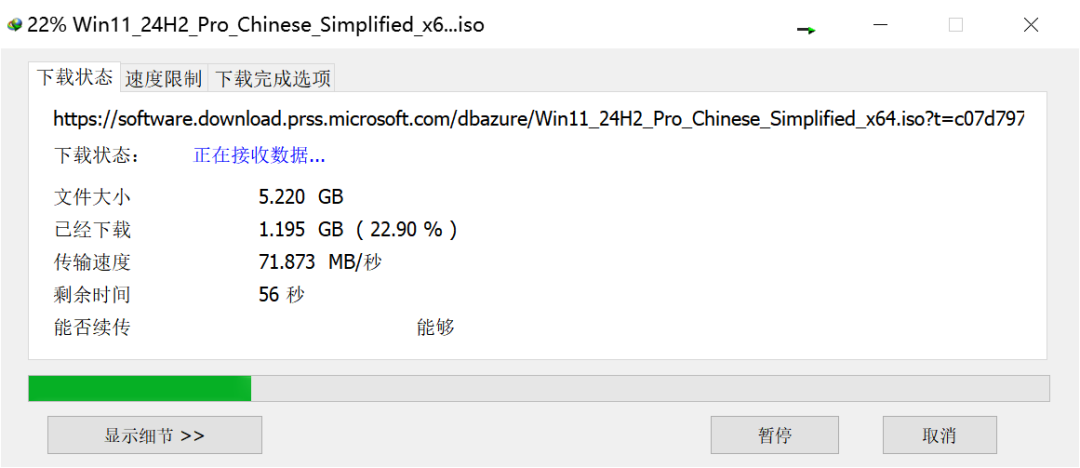
Task: Switch to the 下载状态 tab
Action: (x=74, y=77)
